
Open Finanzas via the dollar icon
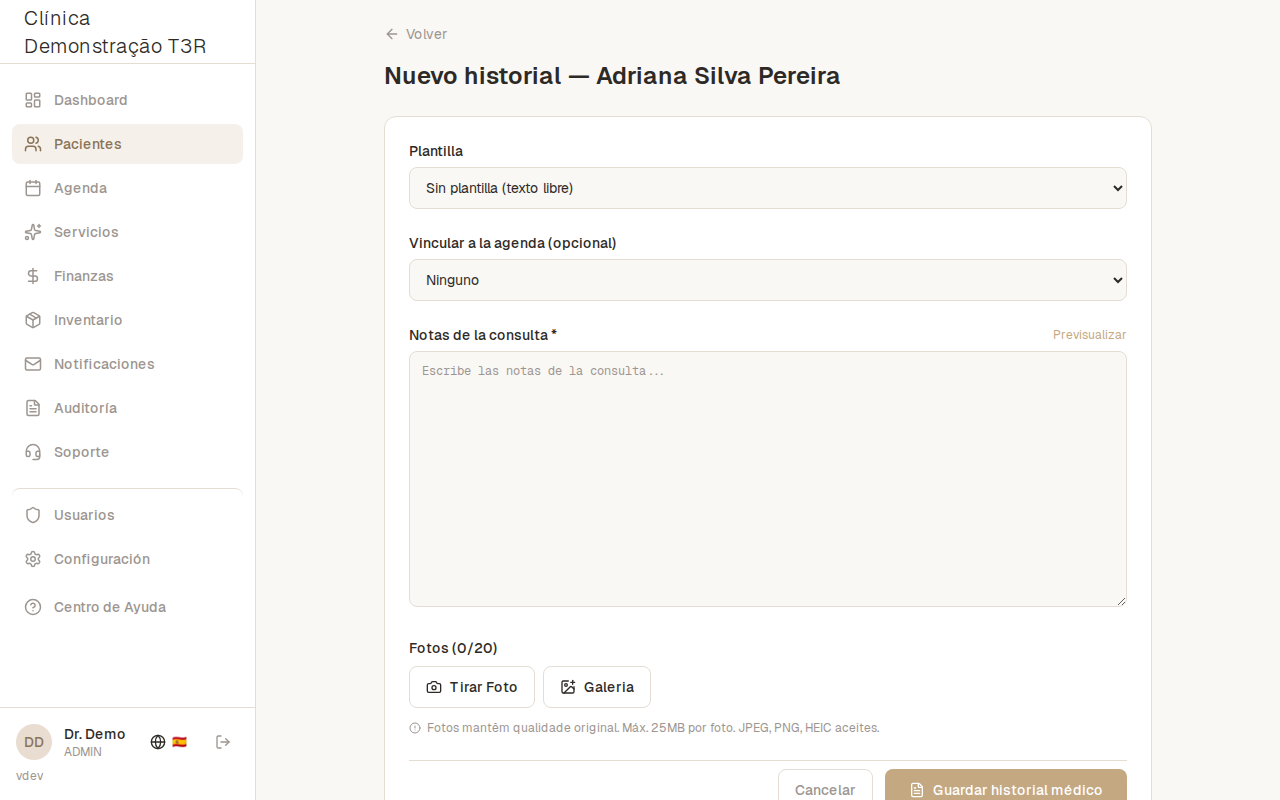(x=31, y=276)
